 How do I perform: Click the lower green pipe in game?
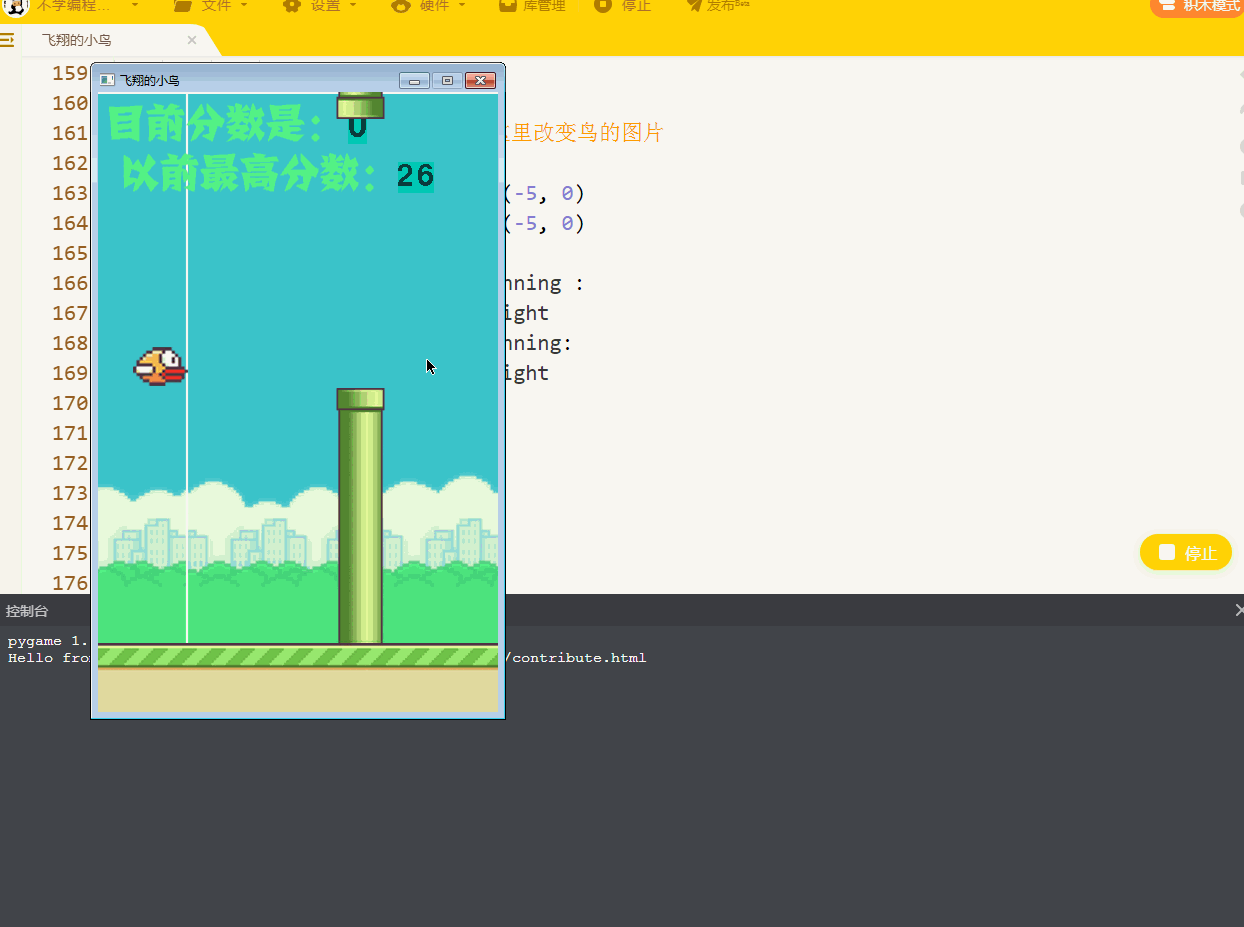[360, 516]
